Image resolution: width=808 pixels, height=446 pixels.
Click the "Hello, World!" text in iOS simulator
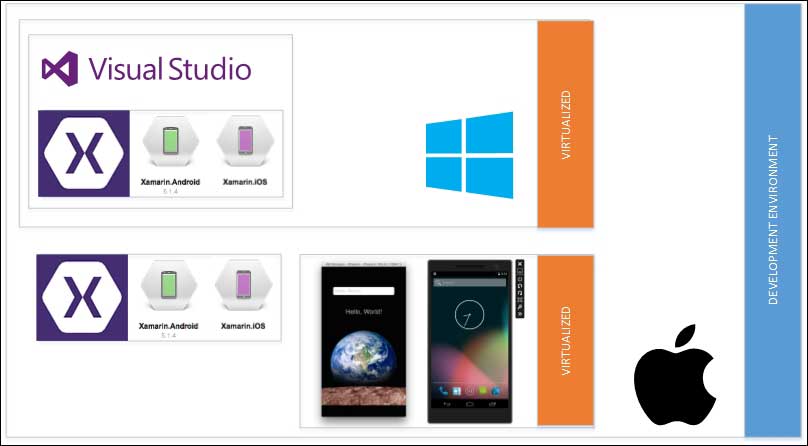click(x=364, y=312)
